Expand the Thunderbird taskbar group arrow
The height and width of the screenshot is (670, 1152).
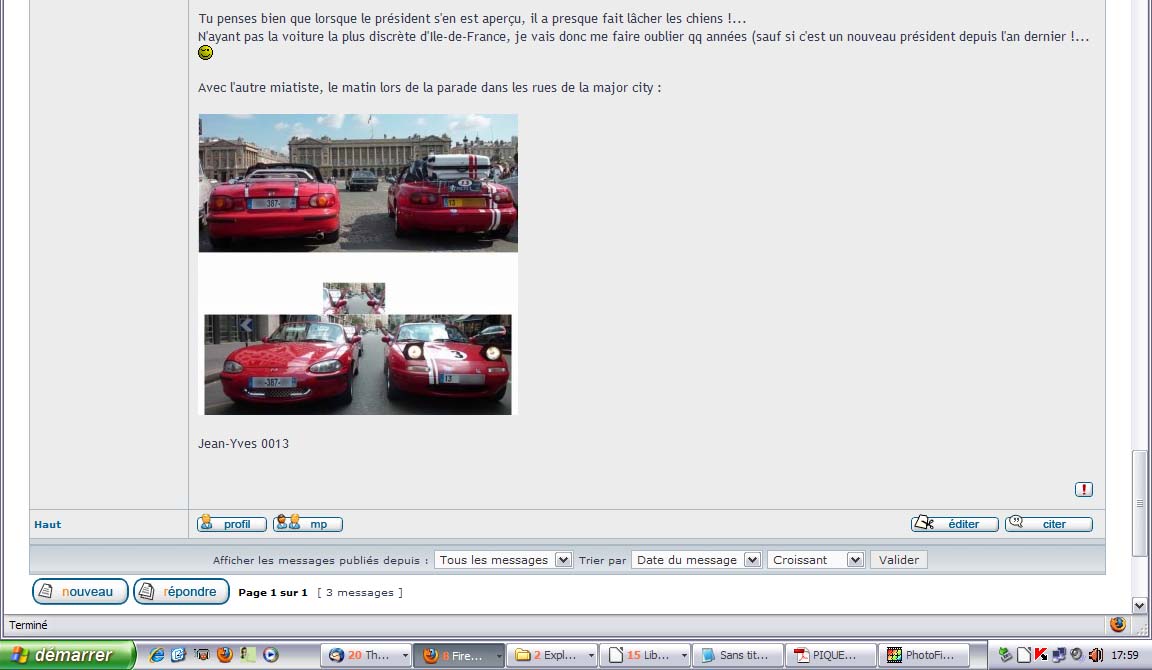coord(405,655)
